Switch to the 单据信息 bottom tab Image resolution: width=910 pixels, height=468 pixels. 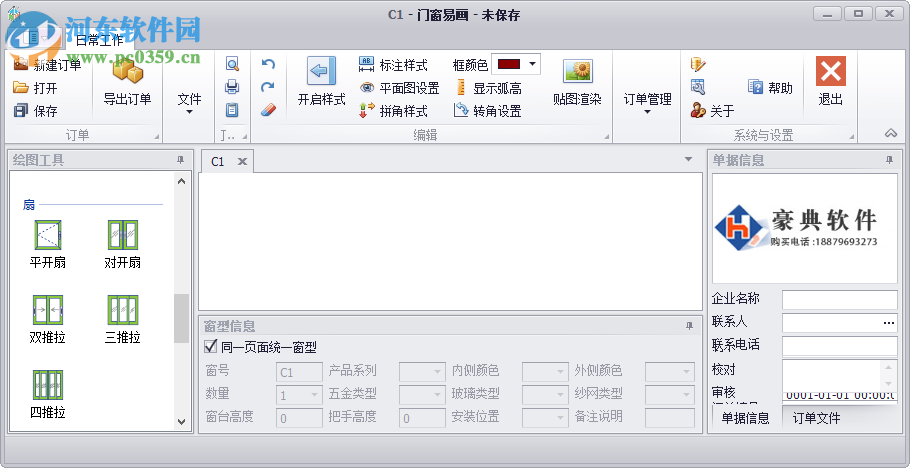(745, 418)
